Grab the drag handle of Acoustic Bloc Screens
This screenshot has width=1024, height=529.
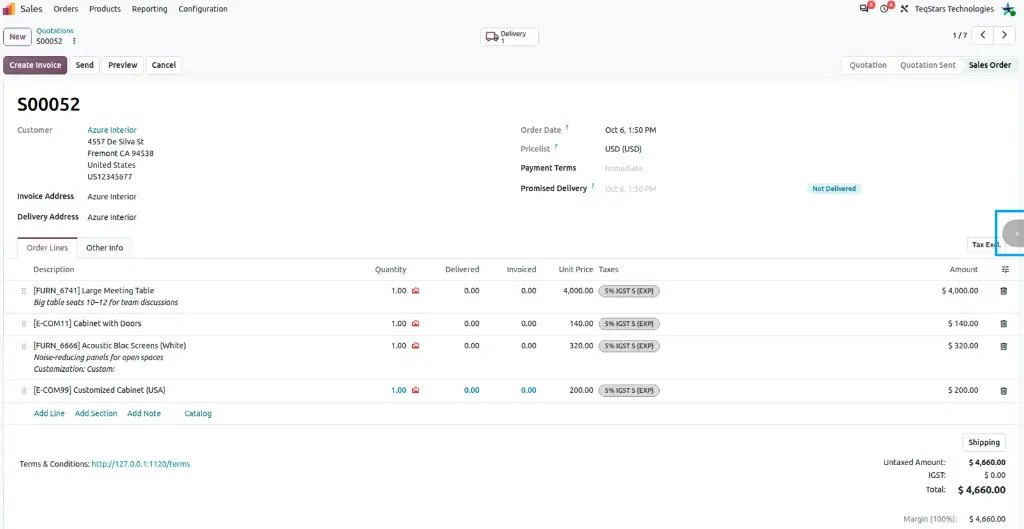[x=24, y=346]
